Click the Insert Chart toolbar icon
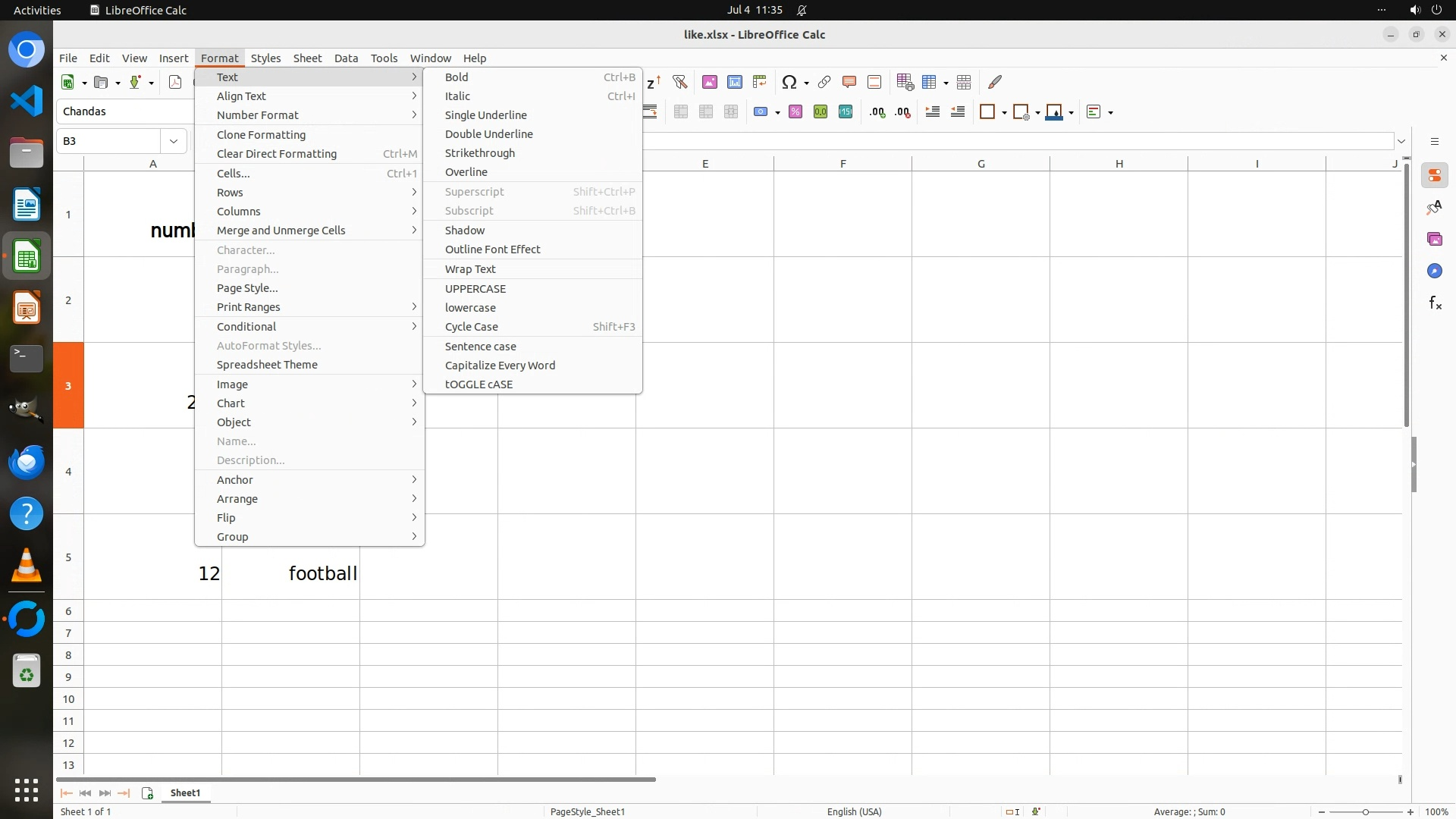 735,82
